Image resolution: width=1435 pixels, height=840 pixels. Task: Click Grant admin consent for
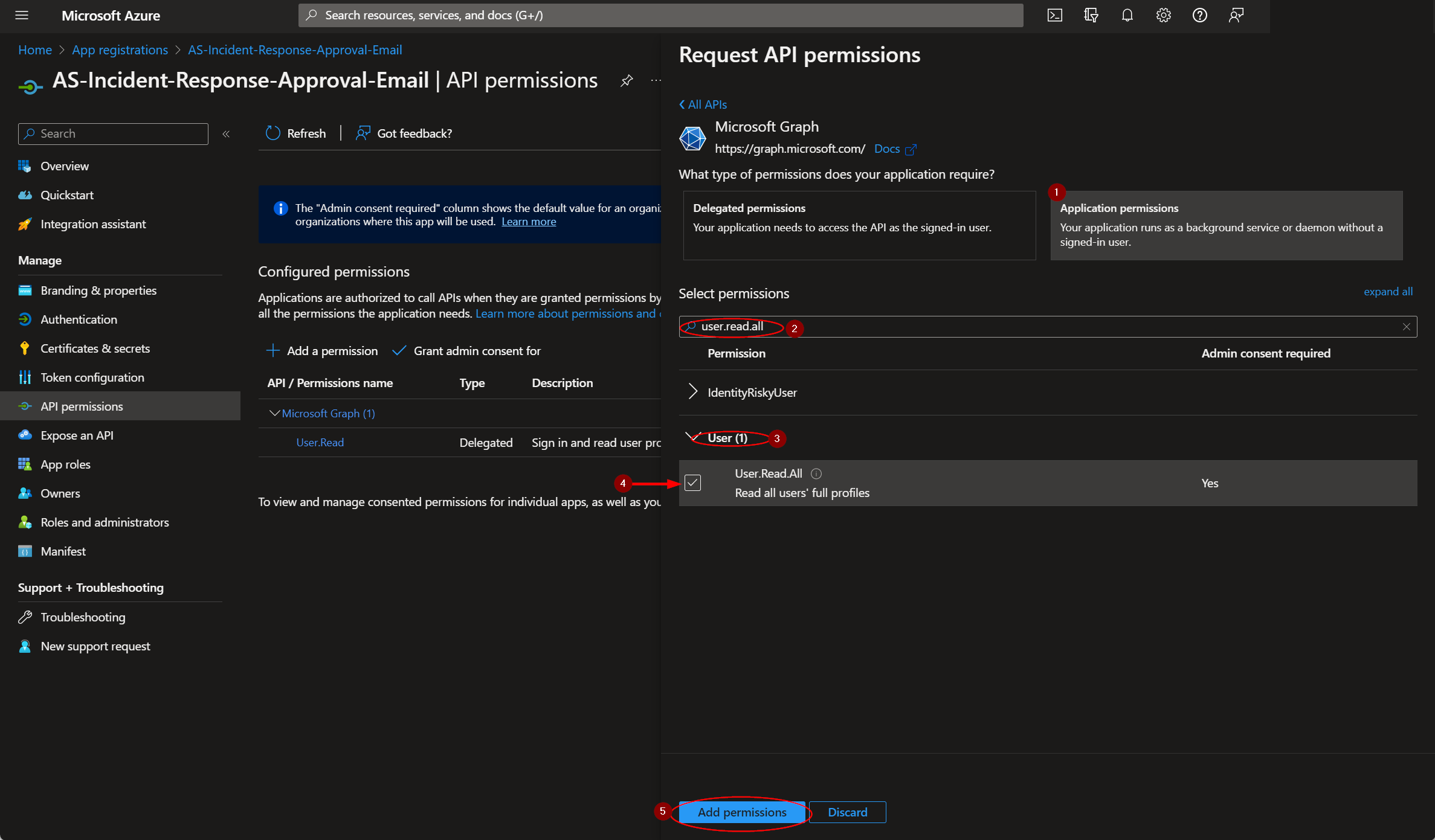(466, 351)
